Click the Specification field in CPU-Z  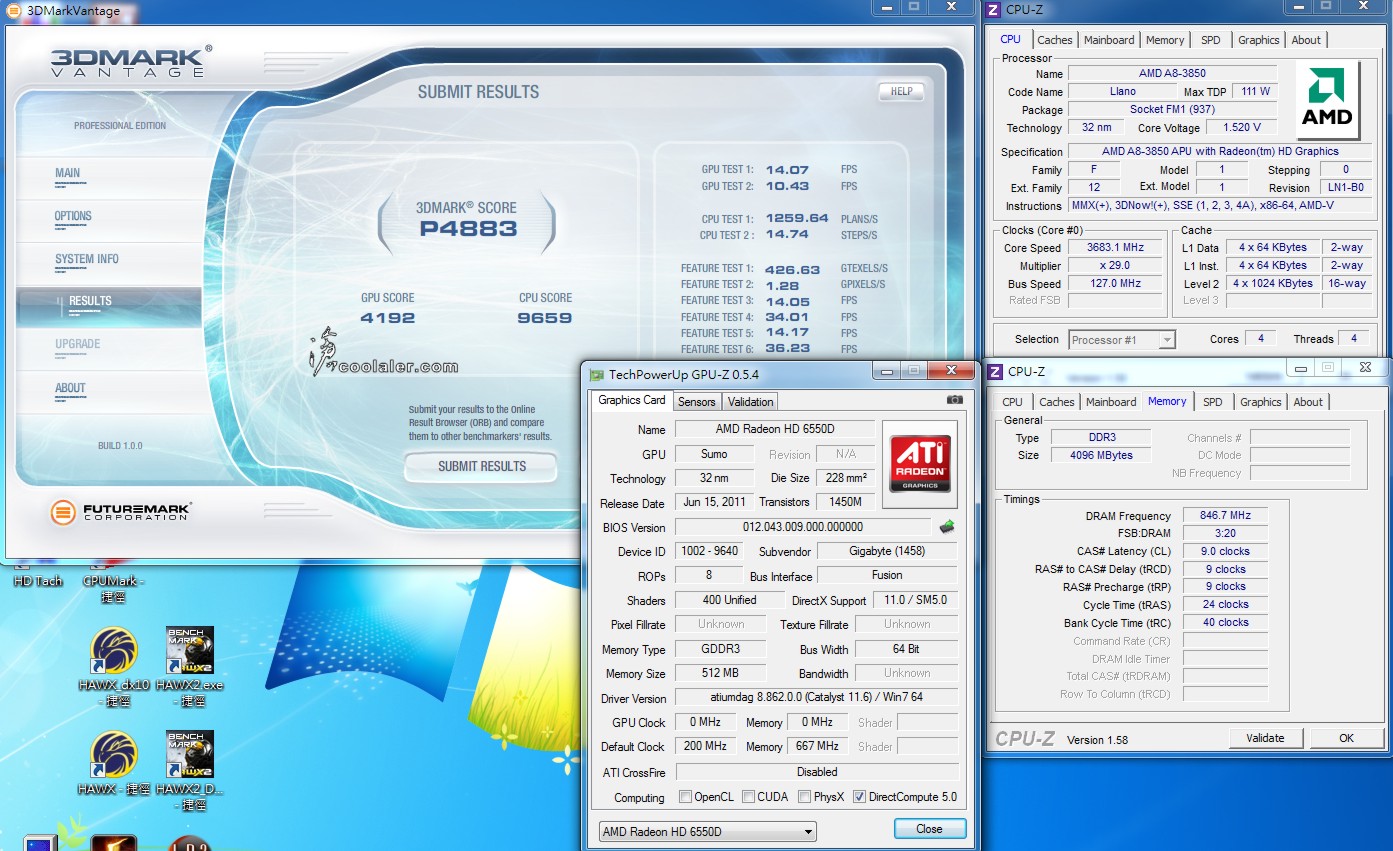[1220, 152]
